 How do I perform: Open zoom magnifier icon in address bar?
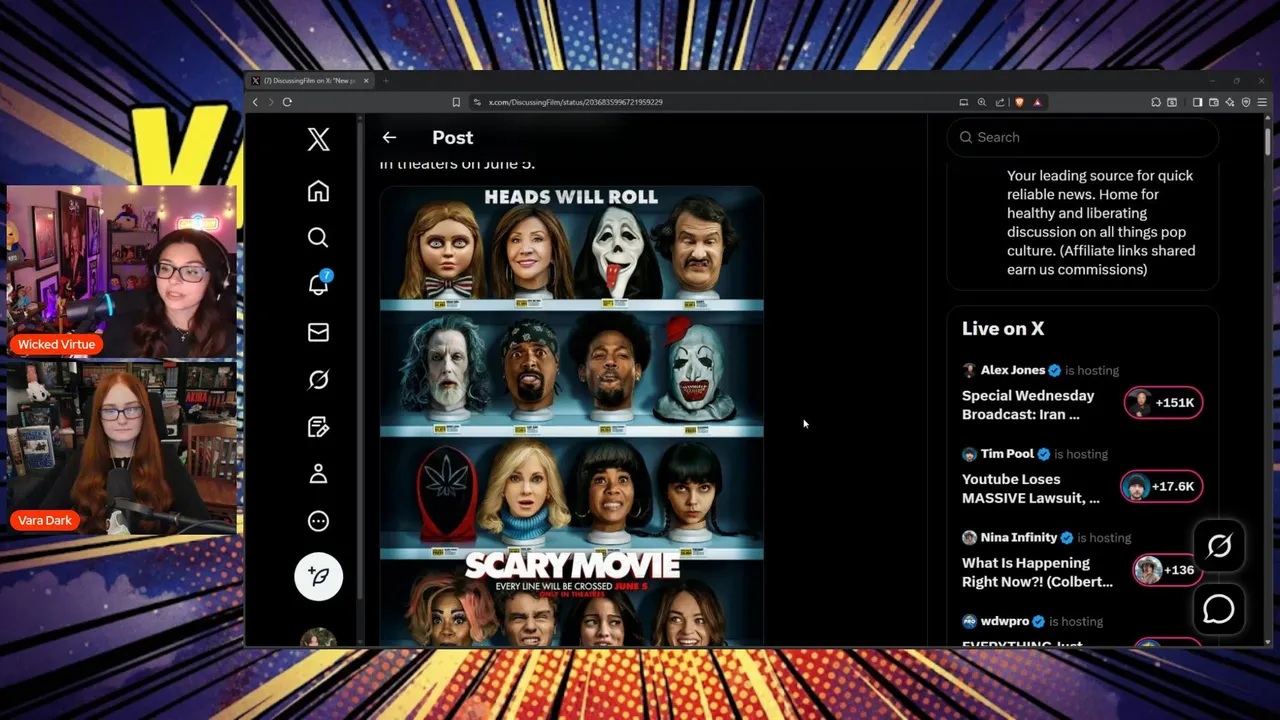pyautogui.click(x=982, y=102)
